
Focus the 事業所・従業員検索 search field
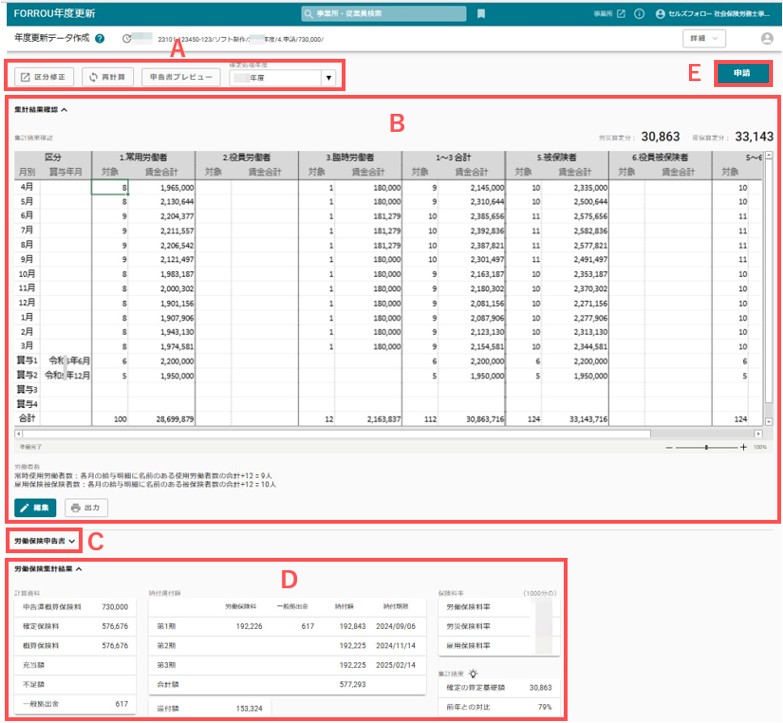(x=384, y=13)
